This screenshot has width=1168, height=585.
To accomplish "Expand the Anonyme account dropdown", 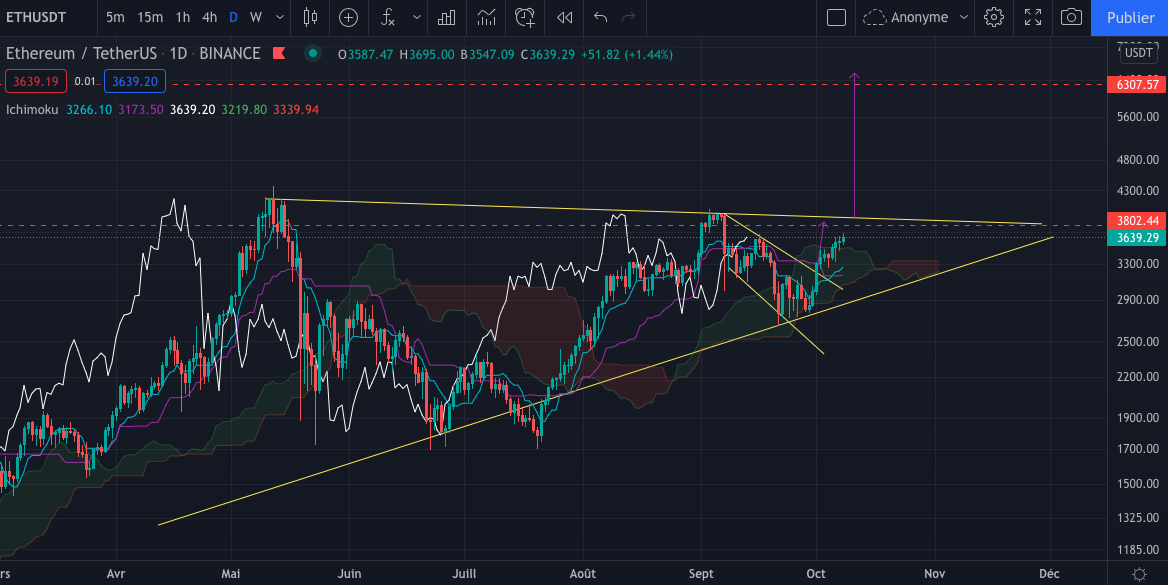I will pyautogui.click(x=964, y=17).
